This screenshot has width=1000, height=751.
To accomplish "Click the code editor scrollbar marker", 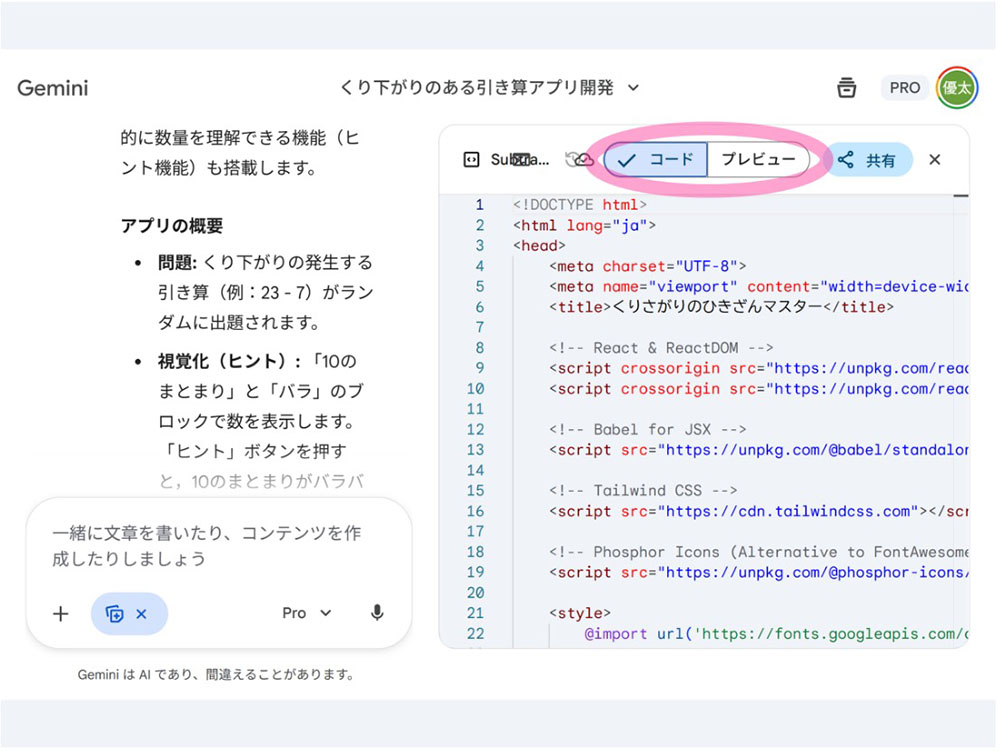I will [961, 197].
